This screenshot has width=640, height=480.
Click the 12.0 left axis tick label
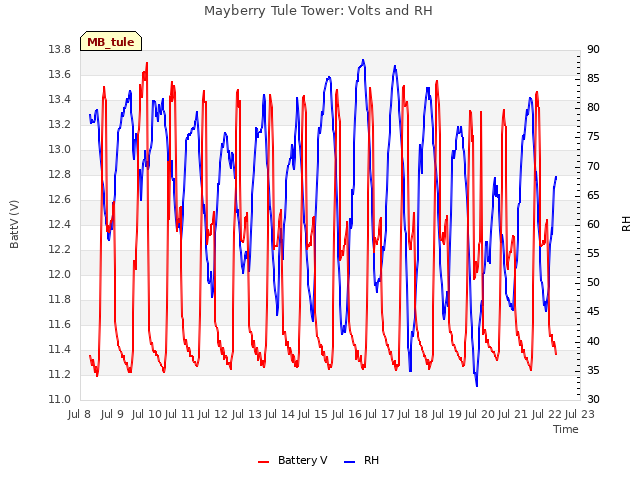click(x=60, y=274)
